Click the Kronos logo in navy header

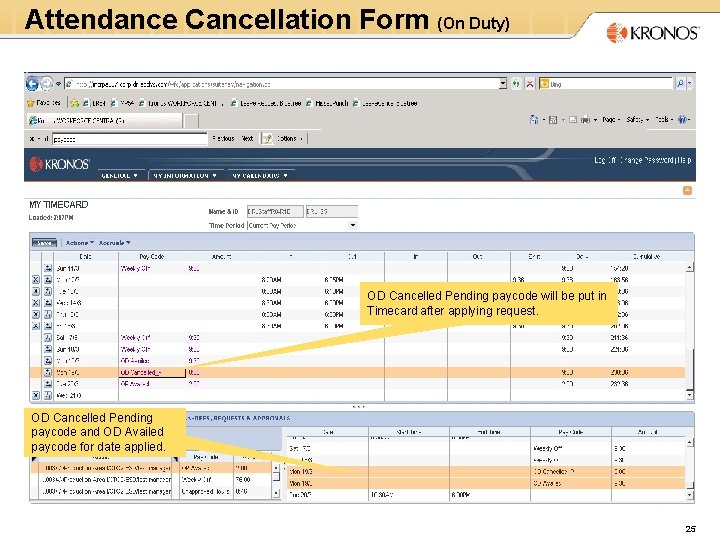(59, 164)
